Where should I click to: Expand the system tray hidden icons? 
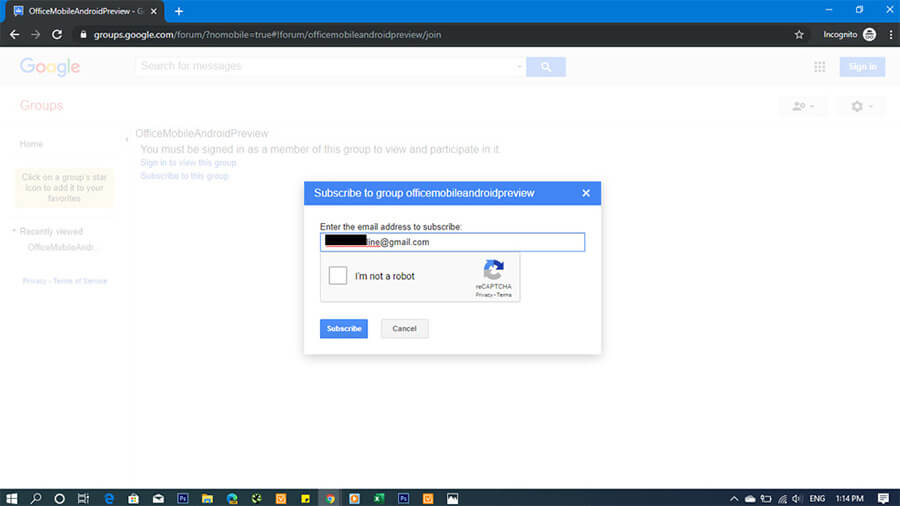[x=733, y=497]
